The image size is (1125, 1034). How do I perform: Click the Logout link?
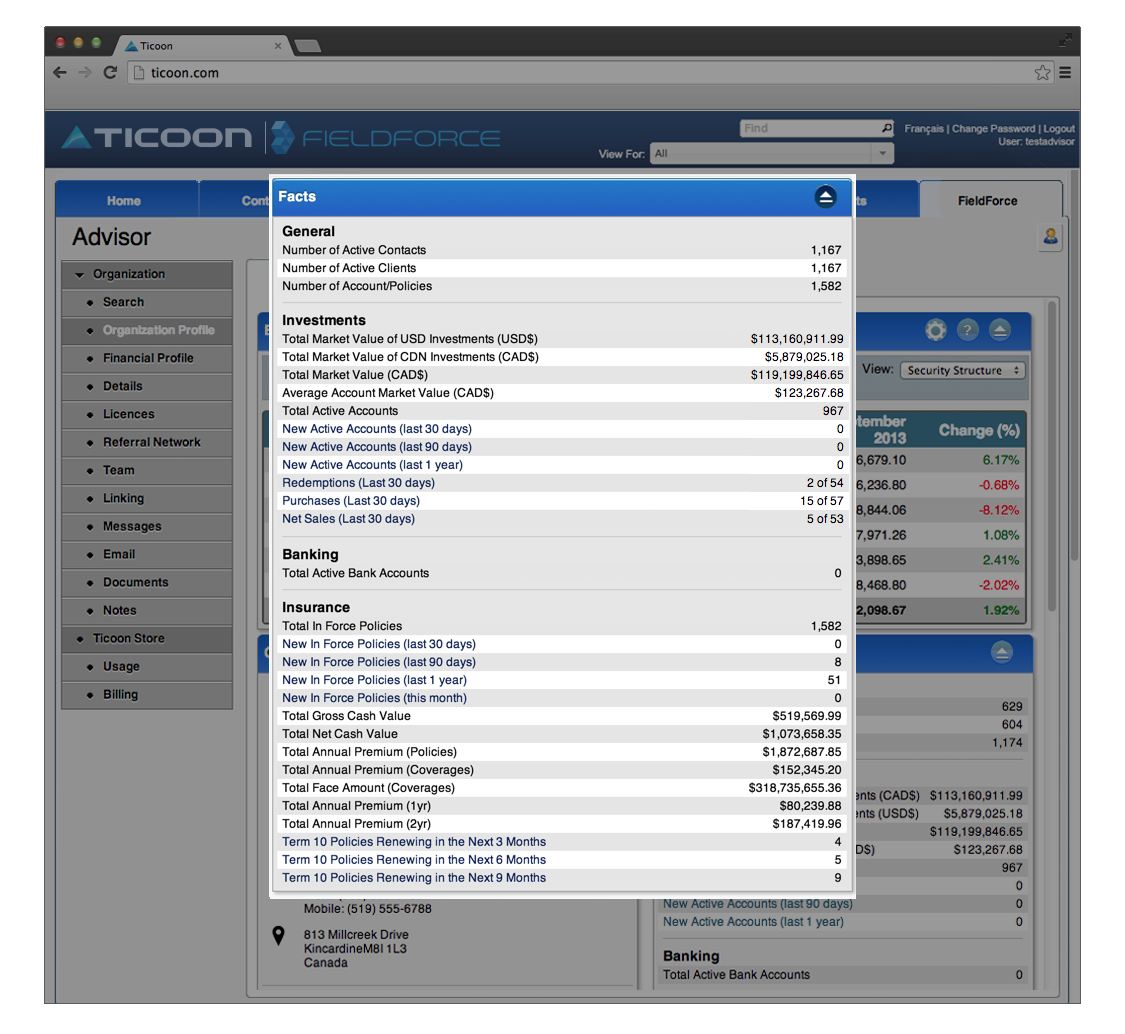tap(1059, 128)
